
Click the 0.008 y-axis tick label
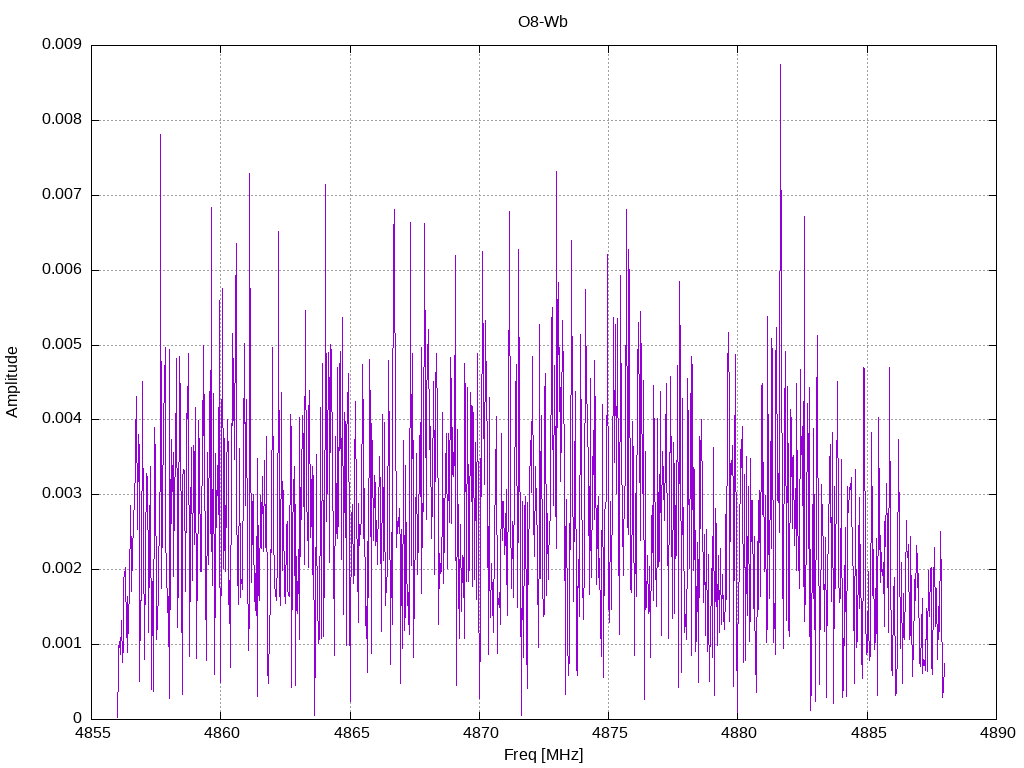(x=61, y=120)
